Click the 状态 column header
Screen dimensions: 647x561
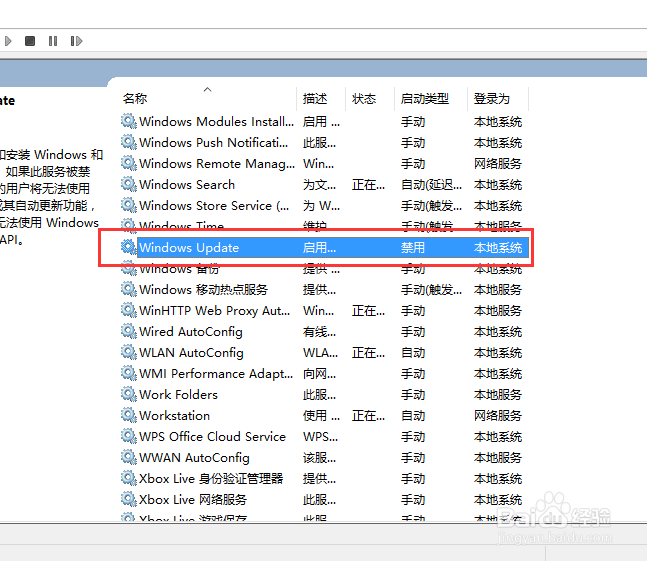click(364, 99)
